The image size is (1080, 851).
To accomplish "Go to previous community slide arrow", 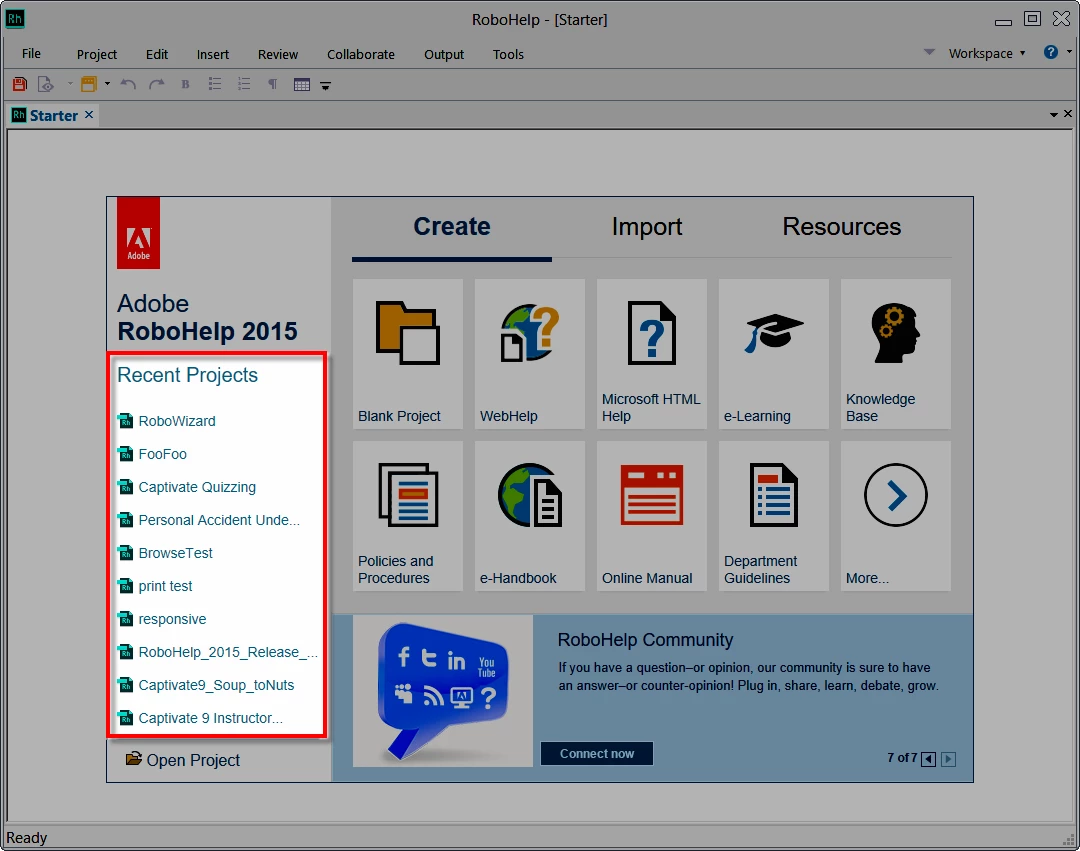I will click(928, 759).
